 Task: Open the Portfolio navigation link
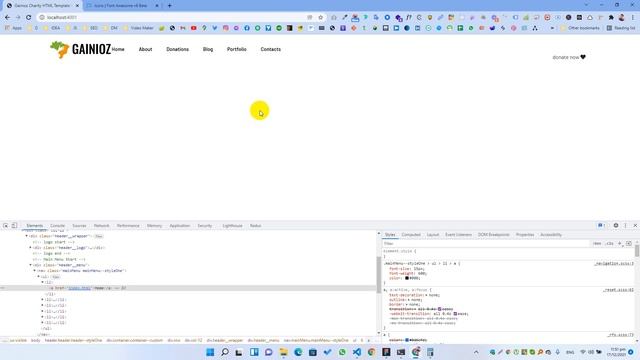pyautogui.click(x=237, y=49)
